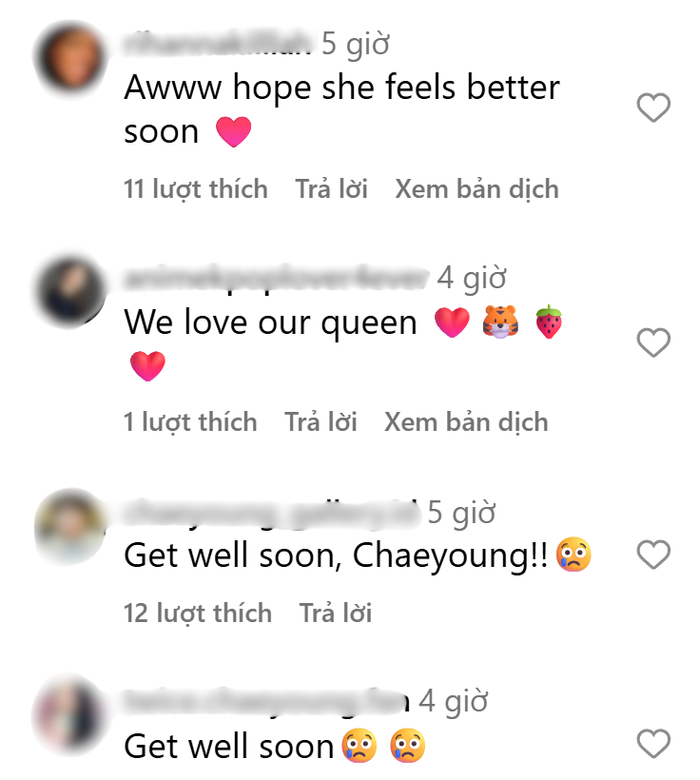Reply to 'We love our queen' comment
The height and width of the screenshot is (780, 700).
point(321,422)
